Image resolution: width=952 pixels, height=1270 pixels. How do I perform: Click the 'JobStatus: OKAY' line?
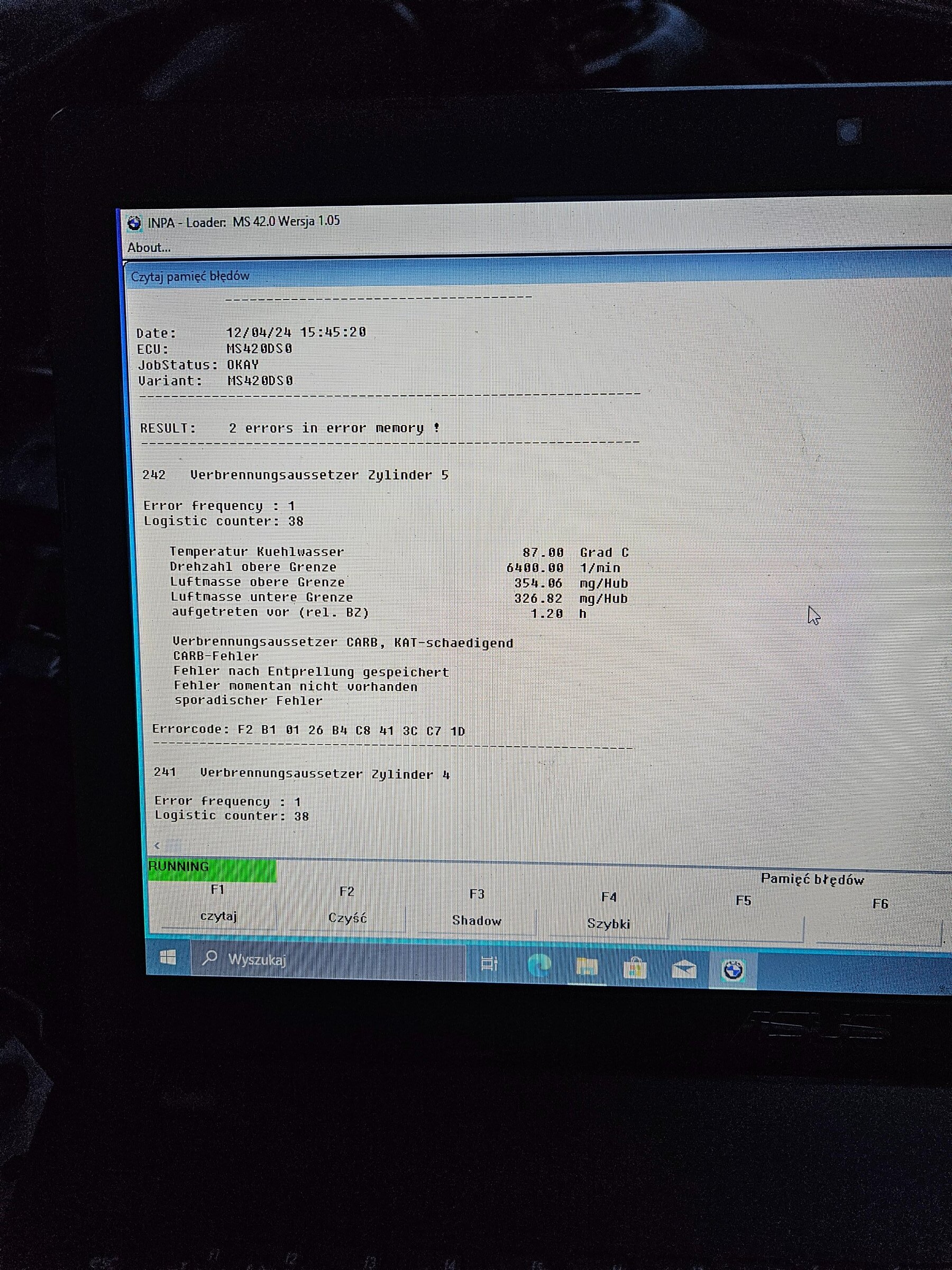198,365
